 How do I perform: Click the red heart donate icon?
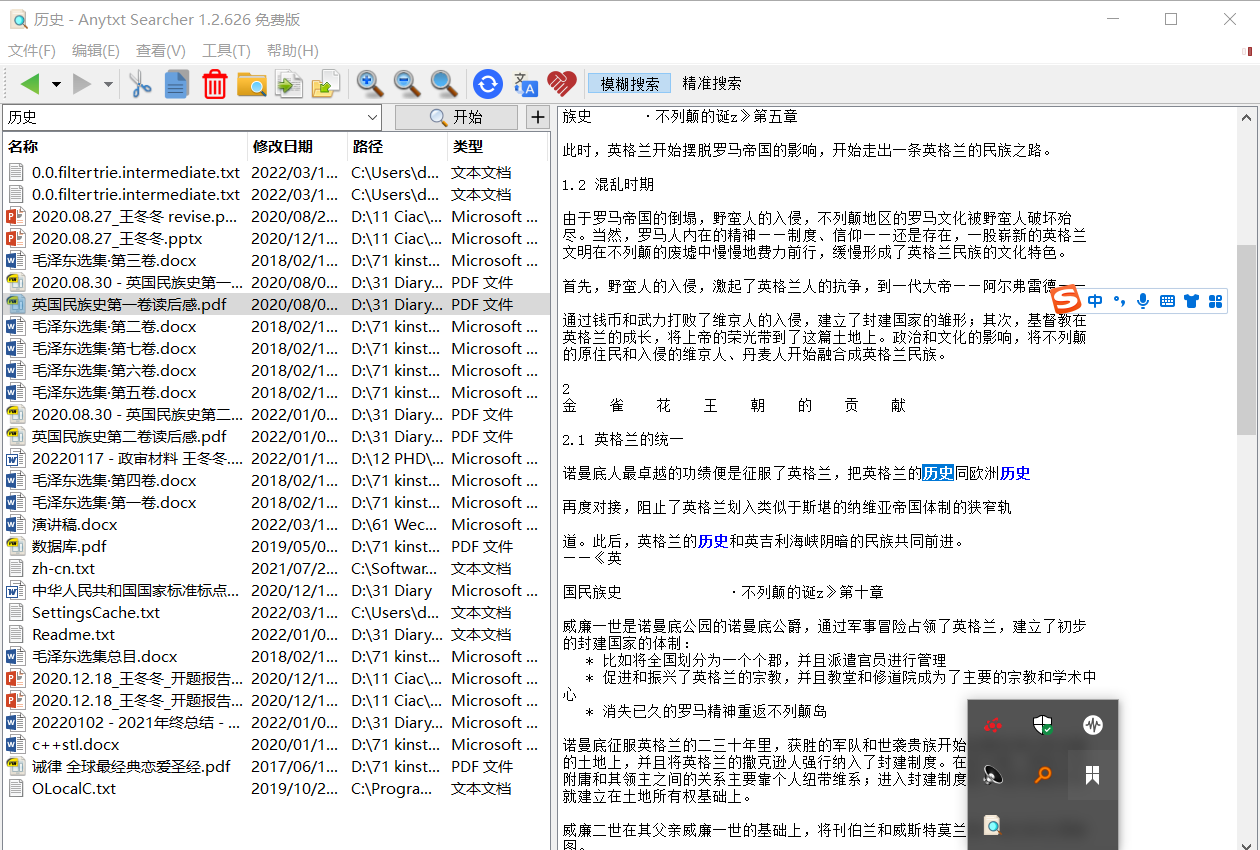561,84
